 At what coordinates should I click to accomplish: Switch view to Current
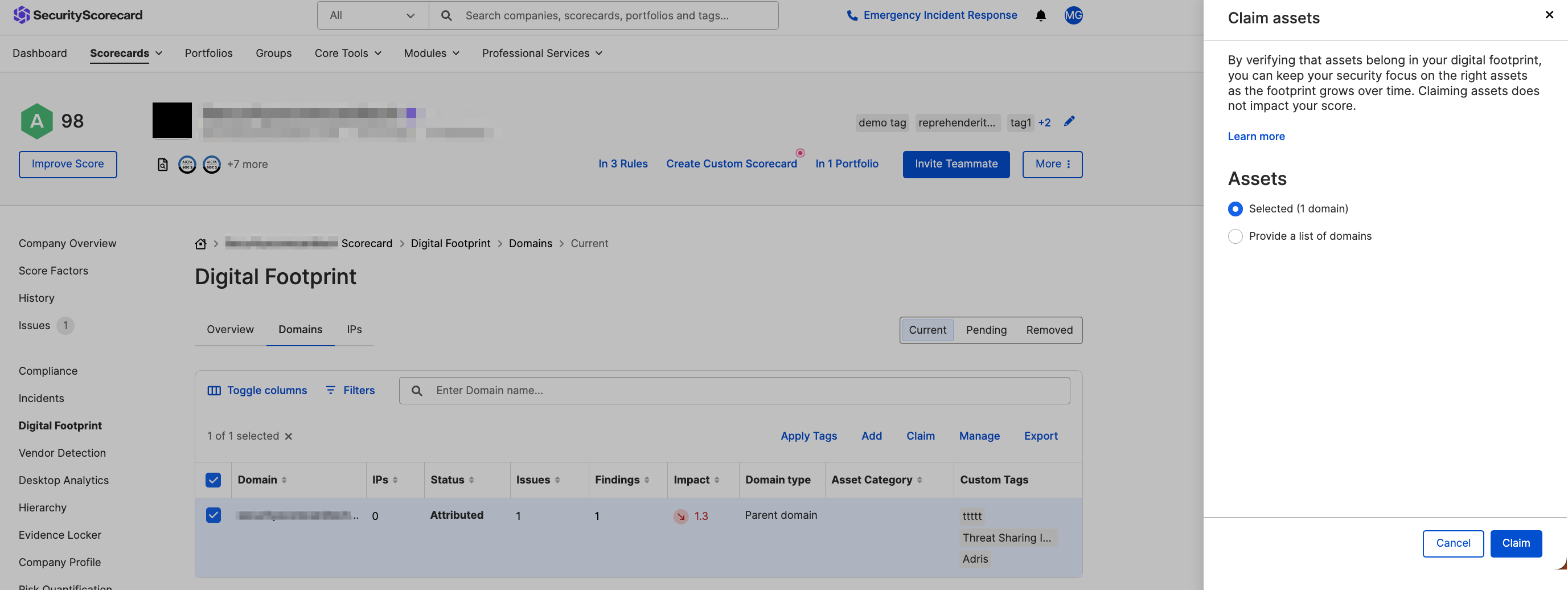[927, 330]
